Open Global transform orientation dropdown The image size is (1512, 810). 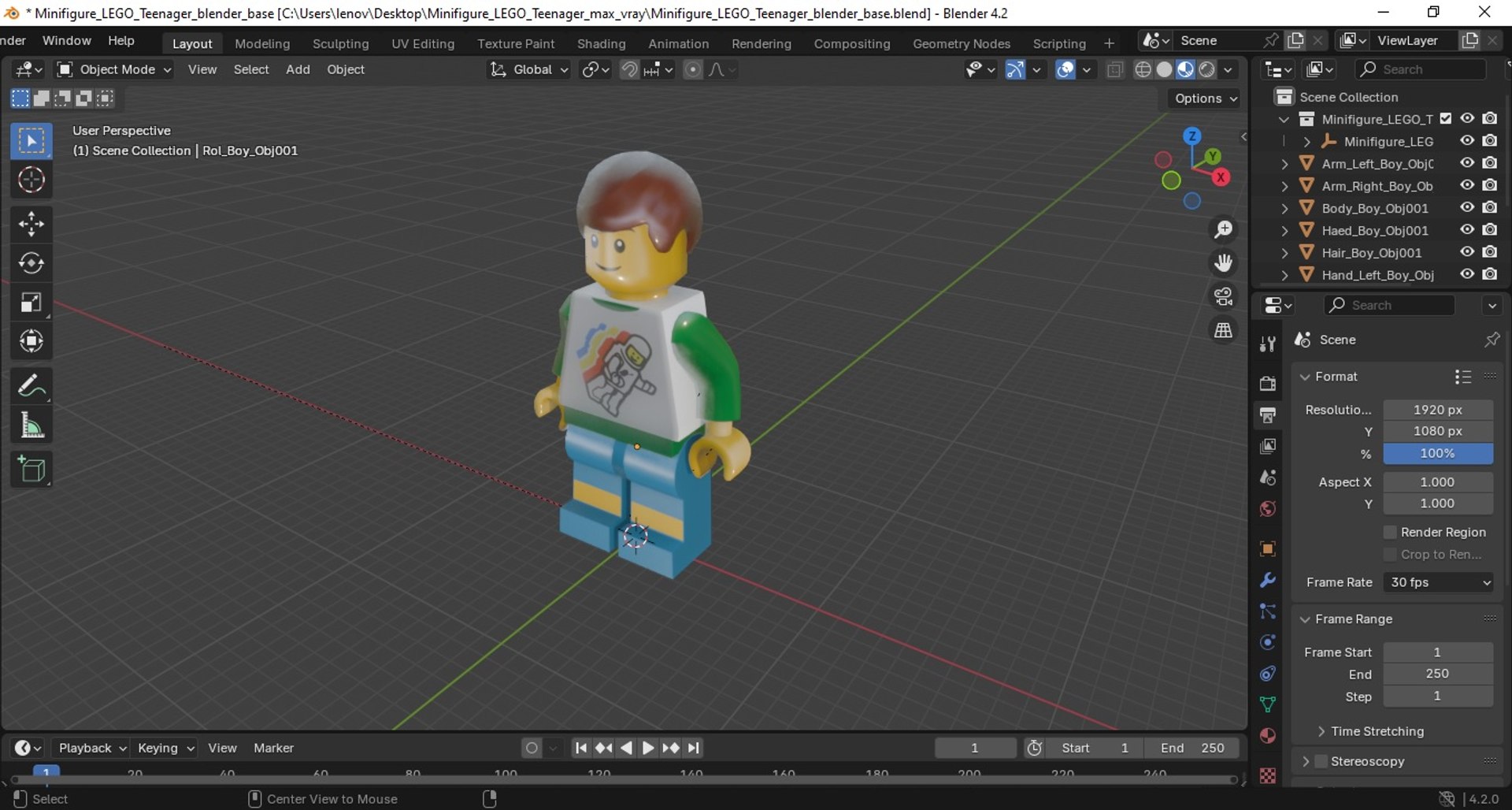pyautogui.click(x=528, y=69)
